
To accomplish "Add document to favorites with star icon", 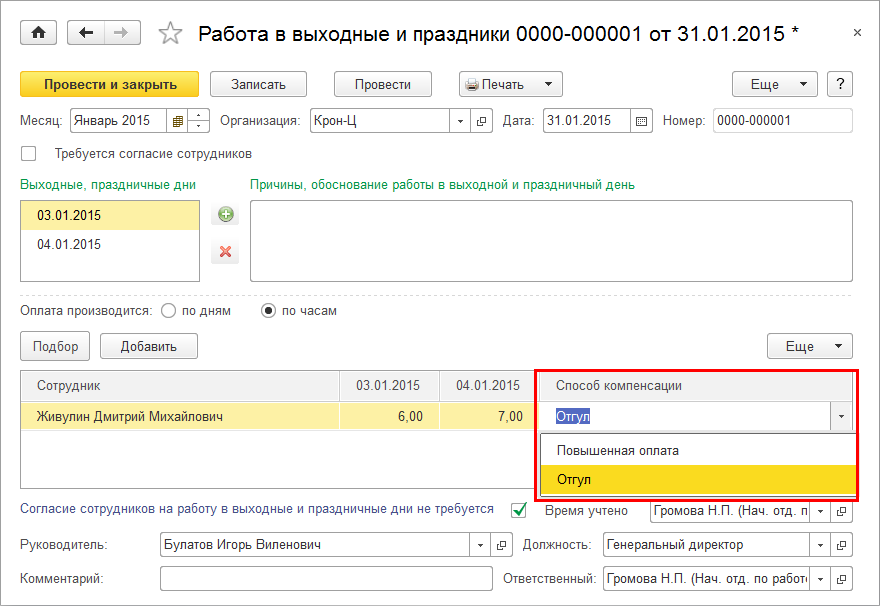I will [x=171, y=33].
